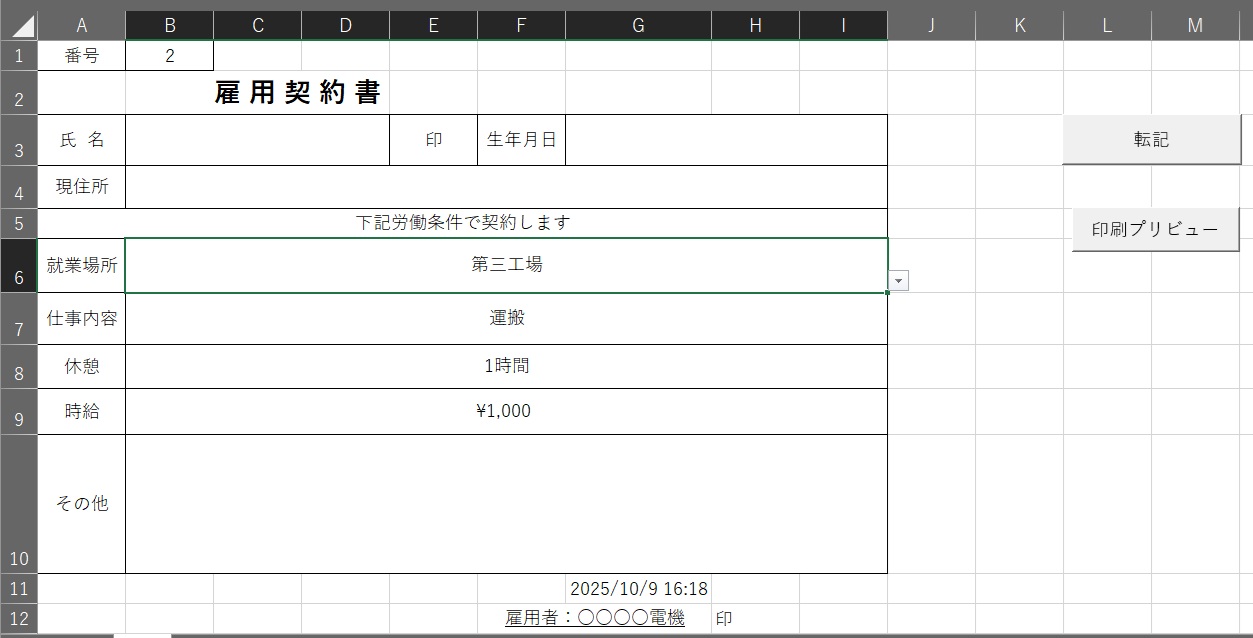Select the 時給 cell showing ¥1,000
The height and width of the screenshot is (638, 1253).
coord(506,411)
